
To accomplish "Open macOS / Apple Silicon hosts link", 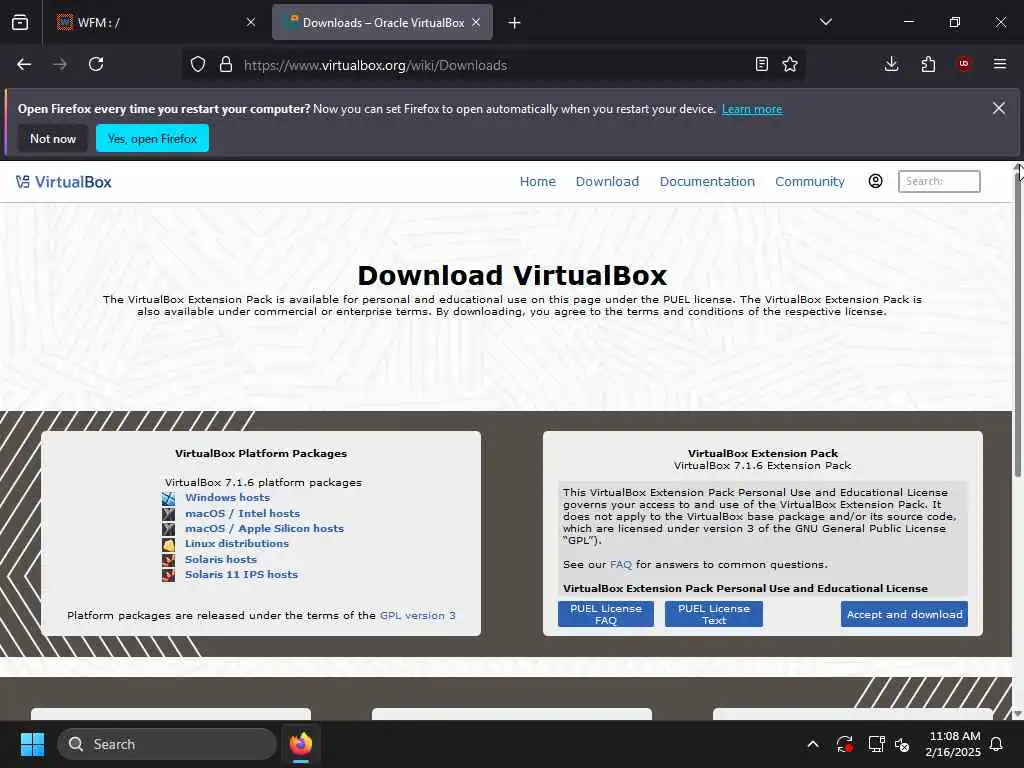I will [x=264, y=528].
